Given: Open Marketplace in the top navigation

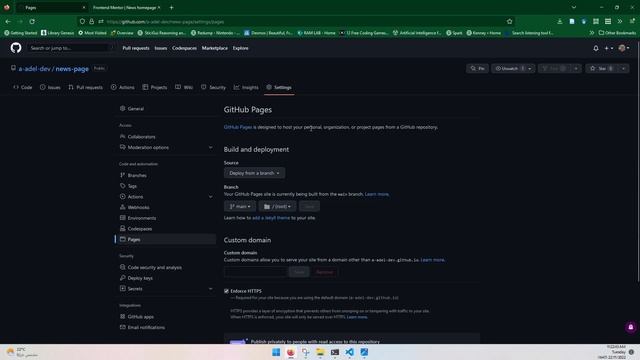Looking at the screenshot, I should pyautogui.click(x=215, y=48).
